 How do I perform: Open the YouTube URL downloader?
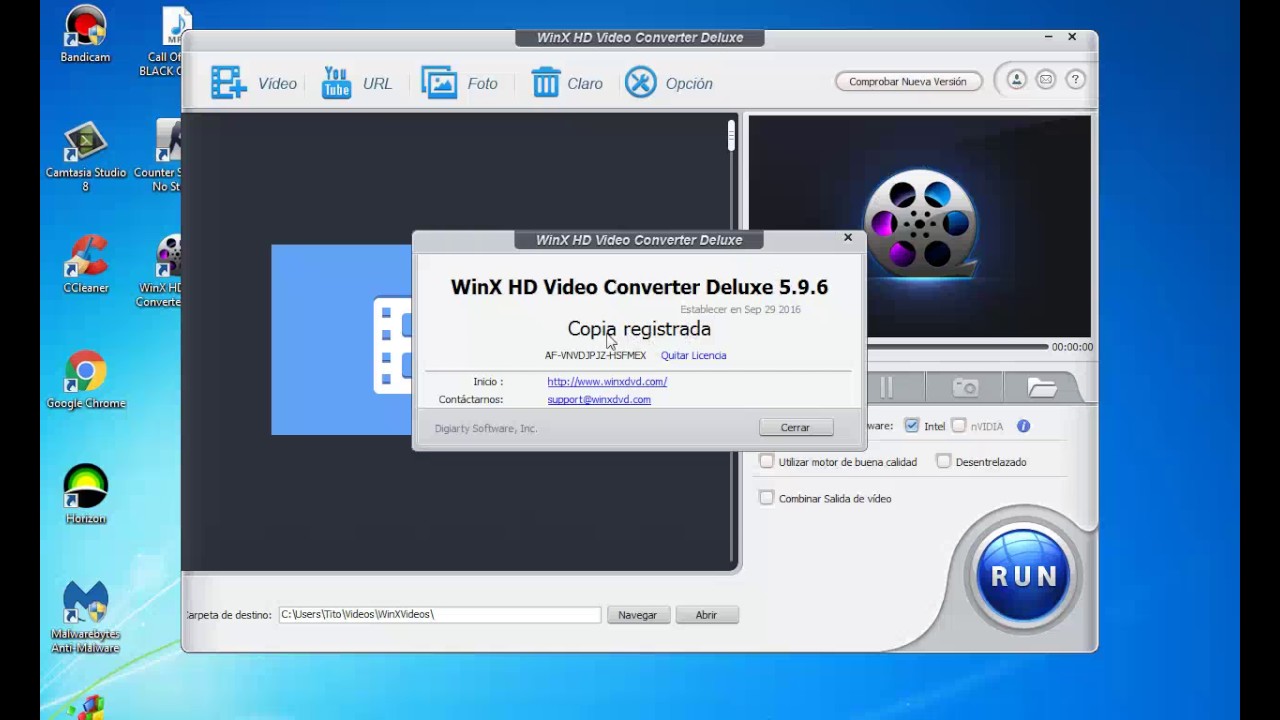pyautogui.click(x=356, y=83)
